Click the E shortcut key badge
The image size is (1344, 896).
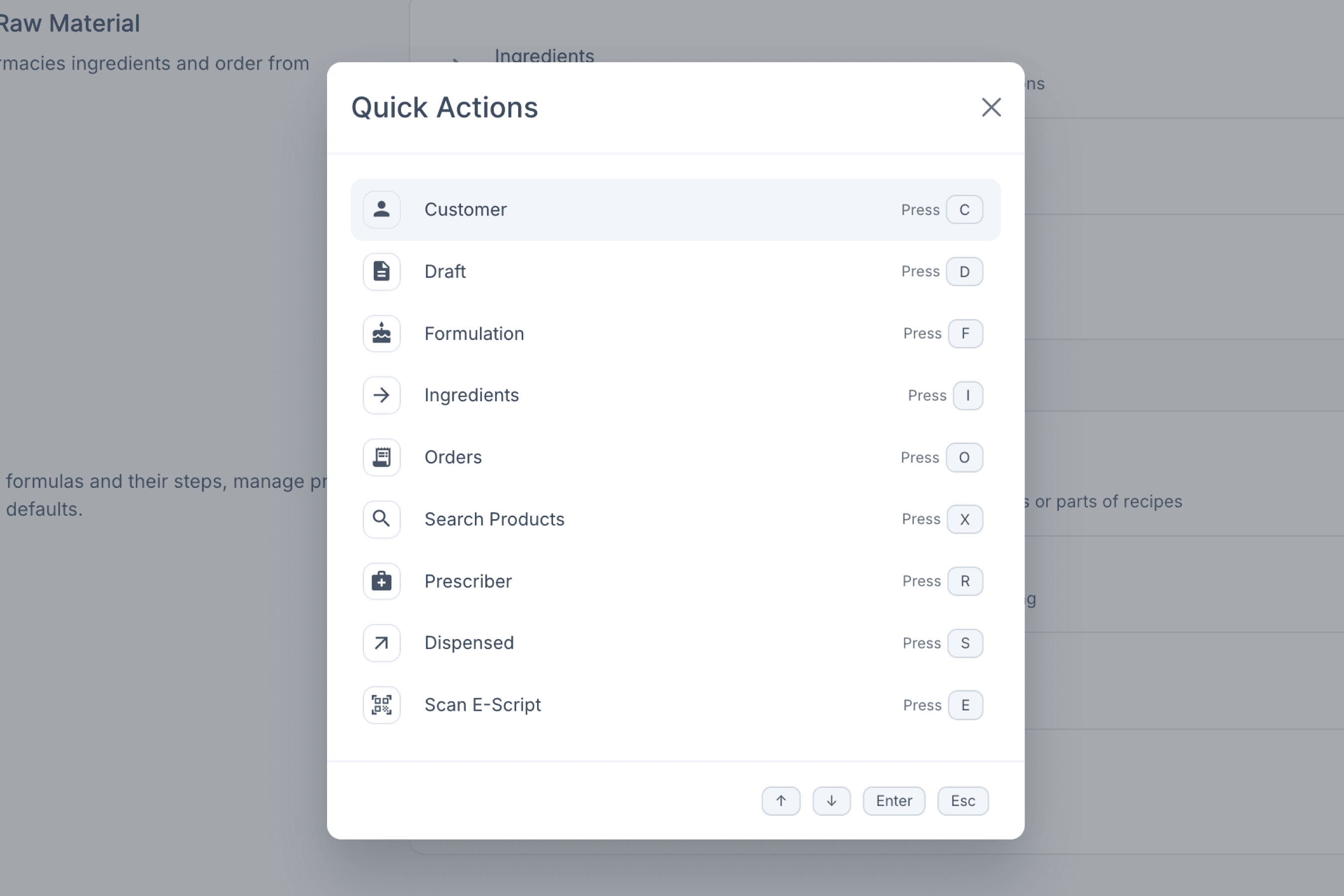coord(966,705)
